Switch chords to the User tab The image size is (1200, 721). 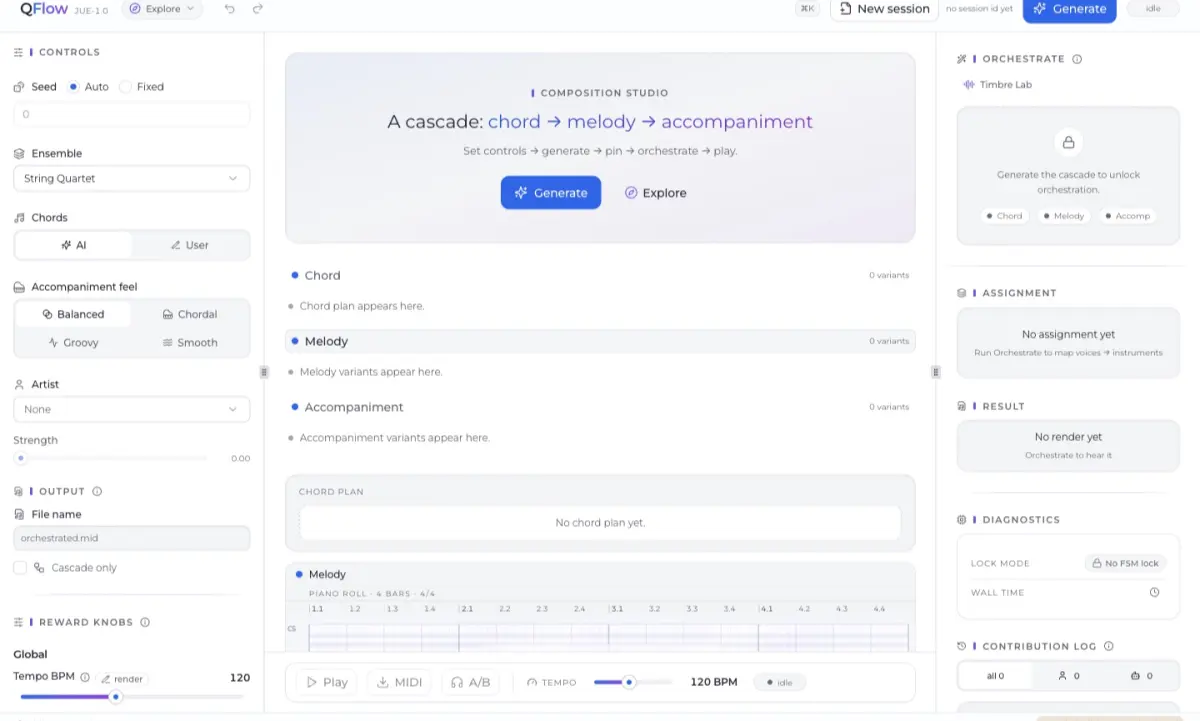pyautogui.click(x=190, y=245)
